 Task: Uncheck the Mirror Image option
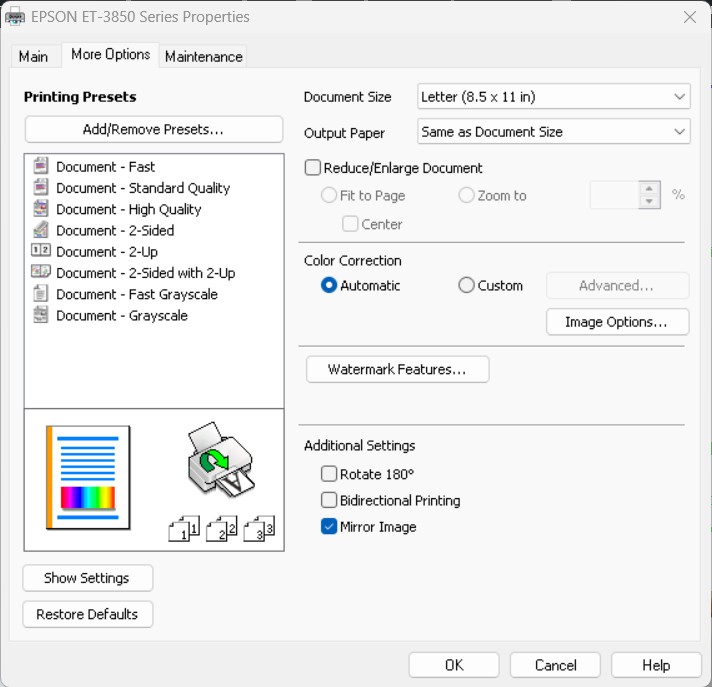click(x=329, y=527)
